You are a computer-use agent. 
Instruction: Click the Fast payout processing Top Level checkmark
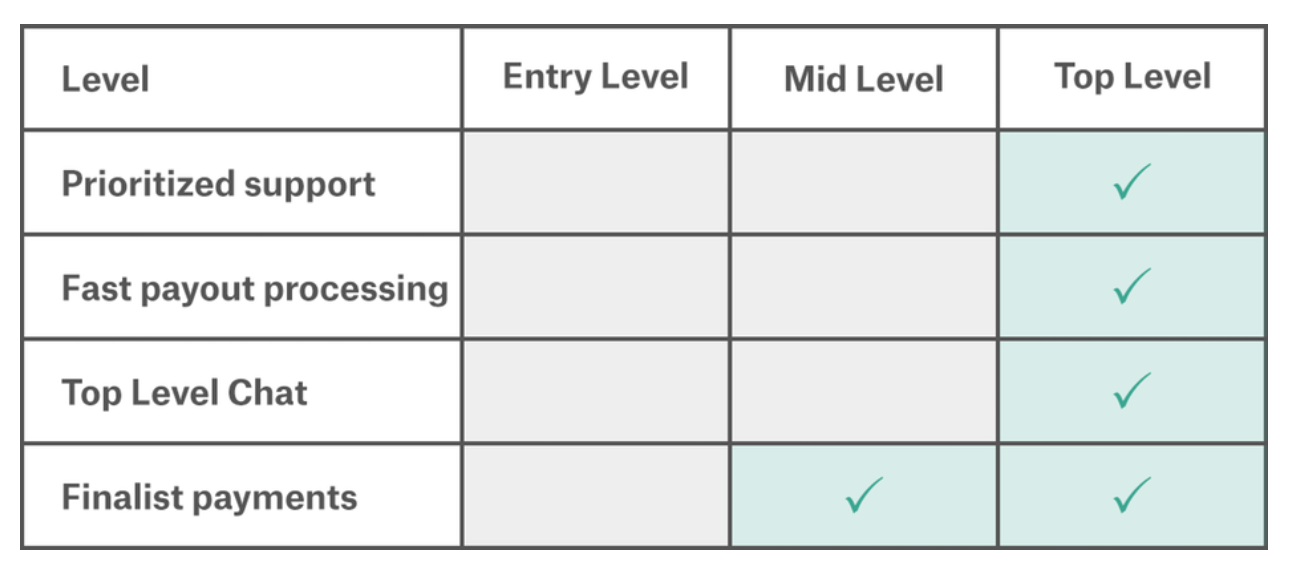click(1131, 287)
